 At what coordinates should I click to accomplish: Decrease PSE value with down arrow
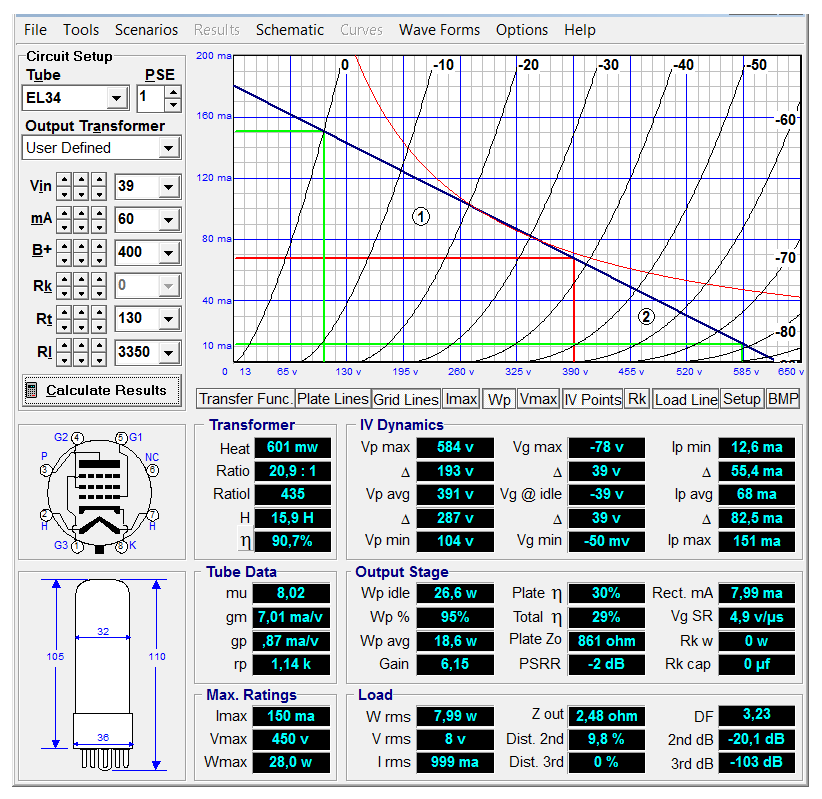click(173, 104)
